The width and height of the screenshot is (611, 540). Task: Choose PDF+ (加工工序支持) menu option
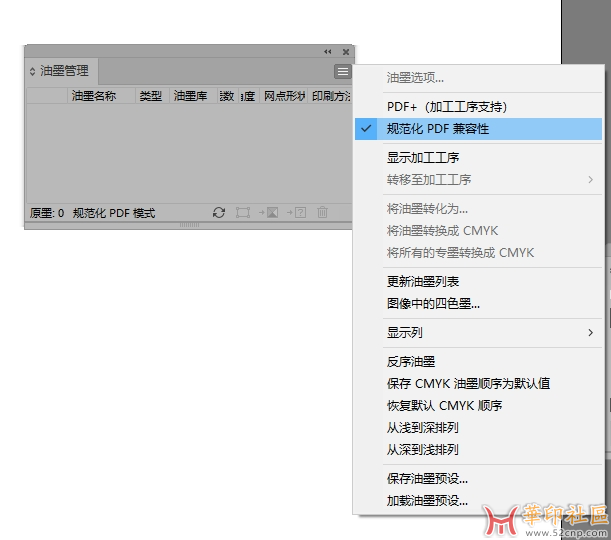[x=479, y=107]
